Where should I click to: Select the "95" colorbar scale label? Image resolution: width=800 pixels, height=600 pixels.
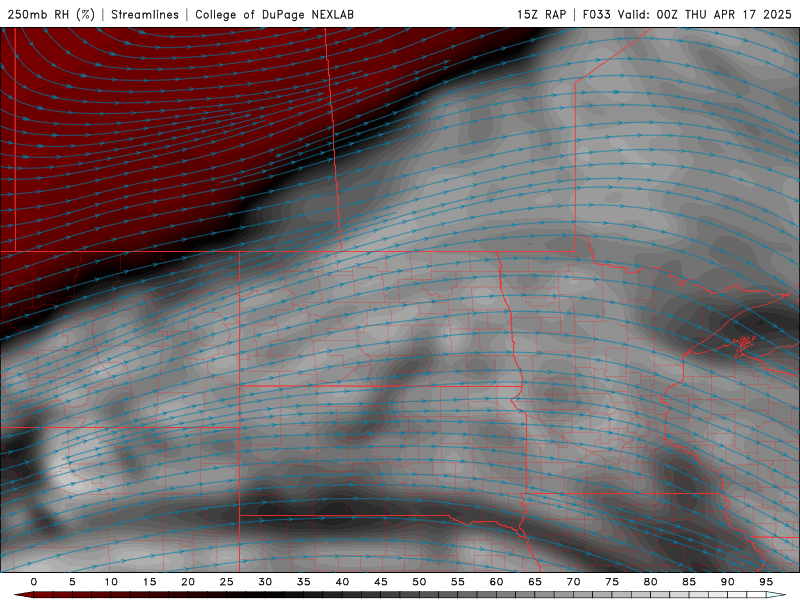(766, 582)
